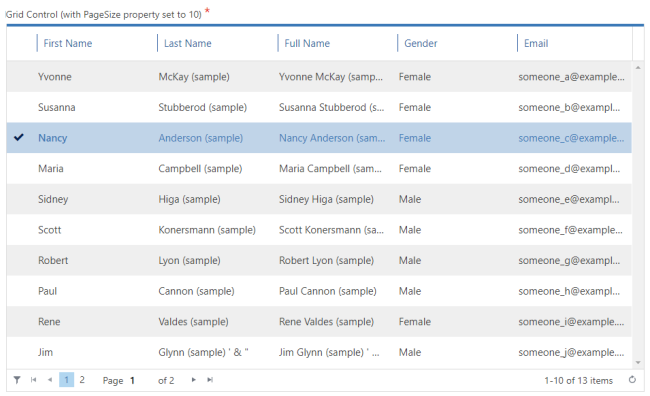Go to the first page arrow

[34, 380]
